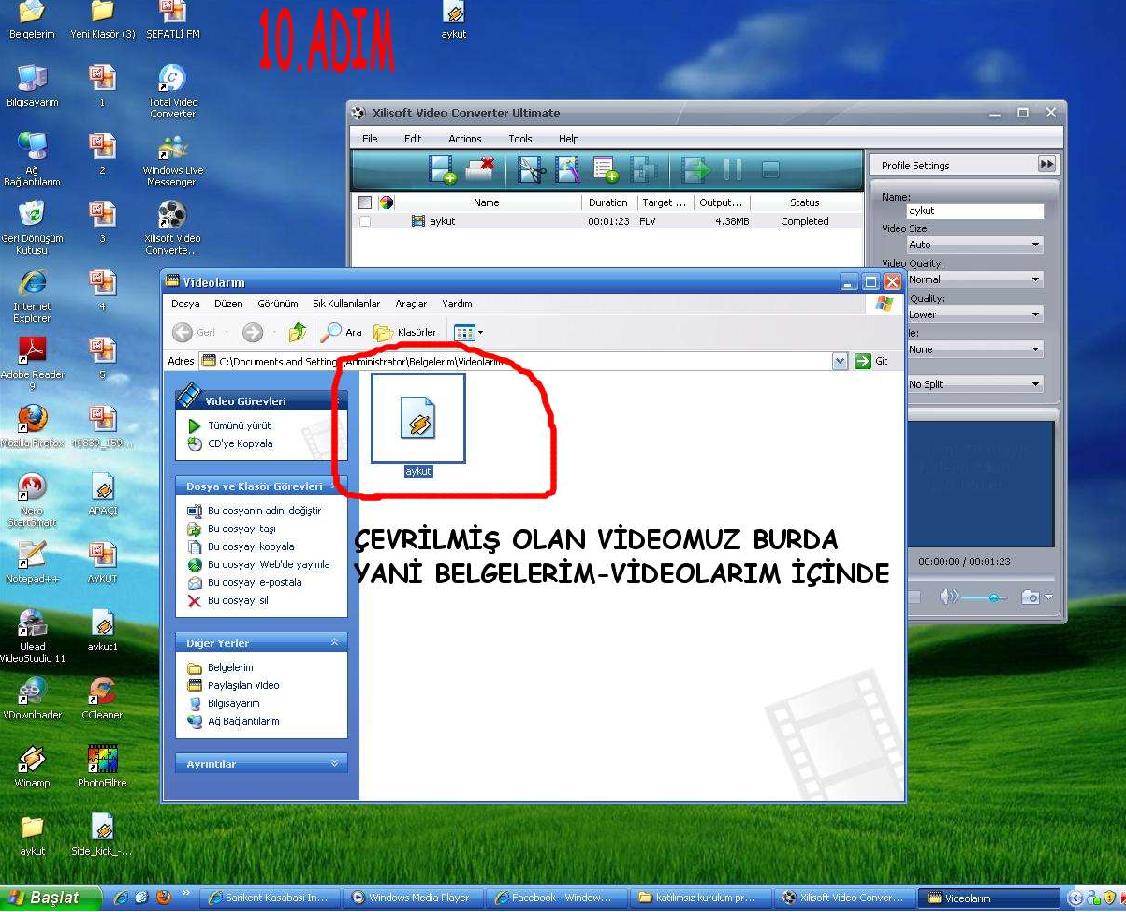
Task: Open File menu in Xilisoft
Action: [x=369, y=139]
